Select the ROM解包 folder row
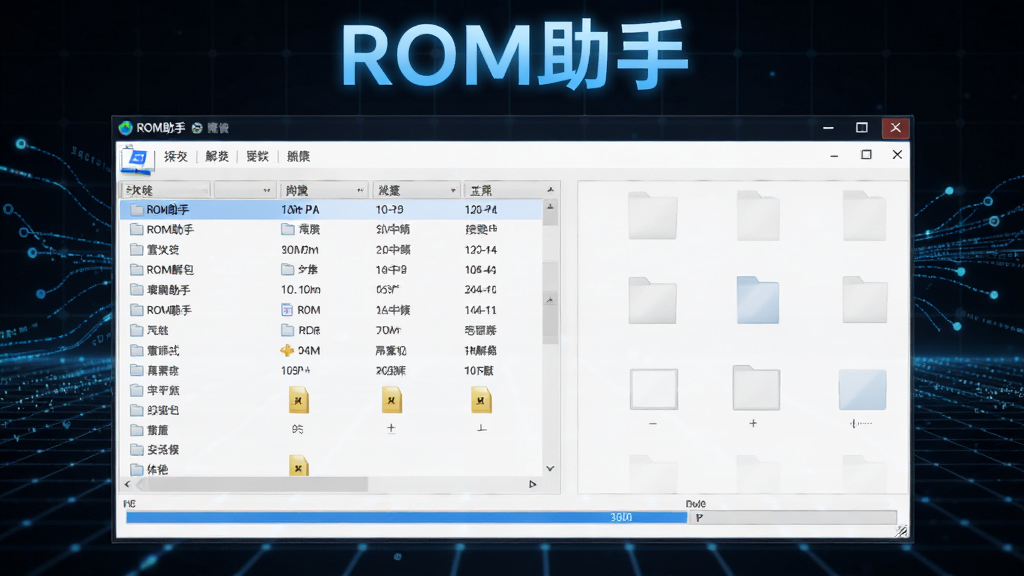 331,269
